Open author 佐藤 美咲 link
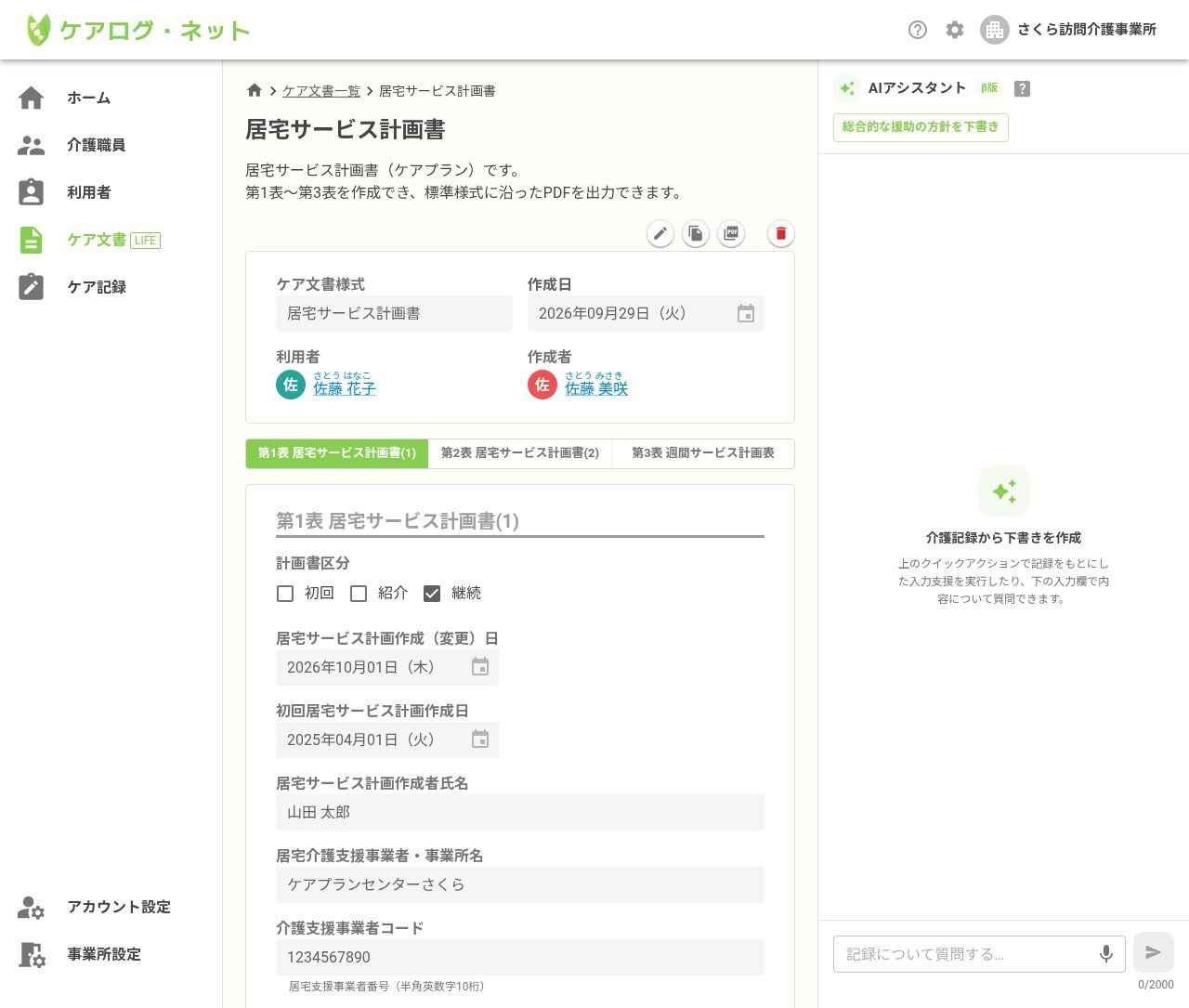The height and width of the screenshot is (1008, 1189). 596,388
